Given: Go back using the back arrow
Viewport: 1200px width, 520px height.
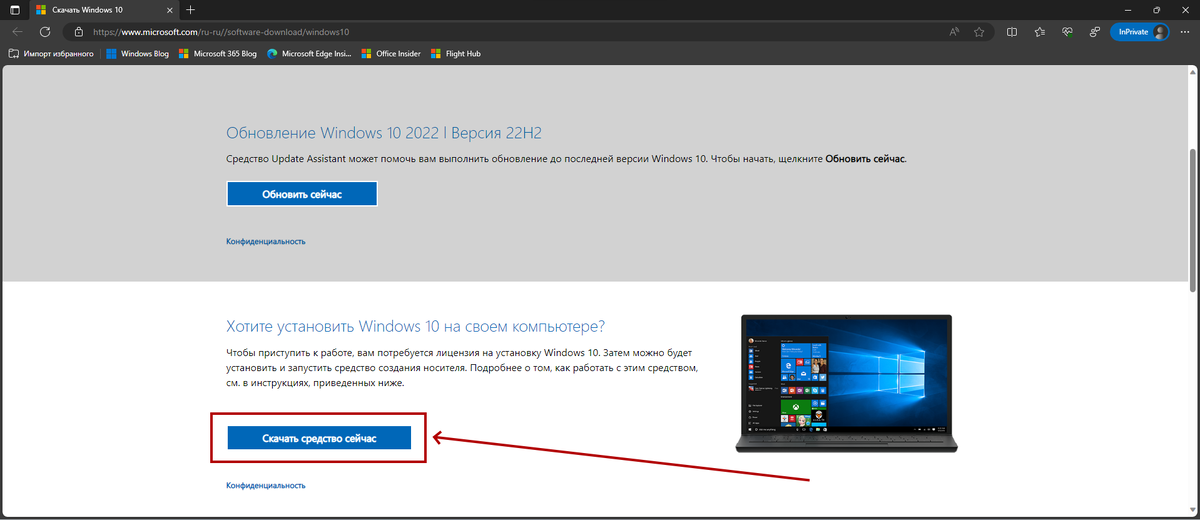Looking at the screenshot, I should coord(17,32).
